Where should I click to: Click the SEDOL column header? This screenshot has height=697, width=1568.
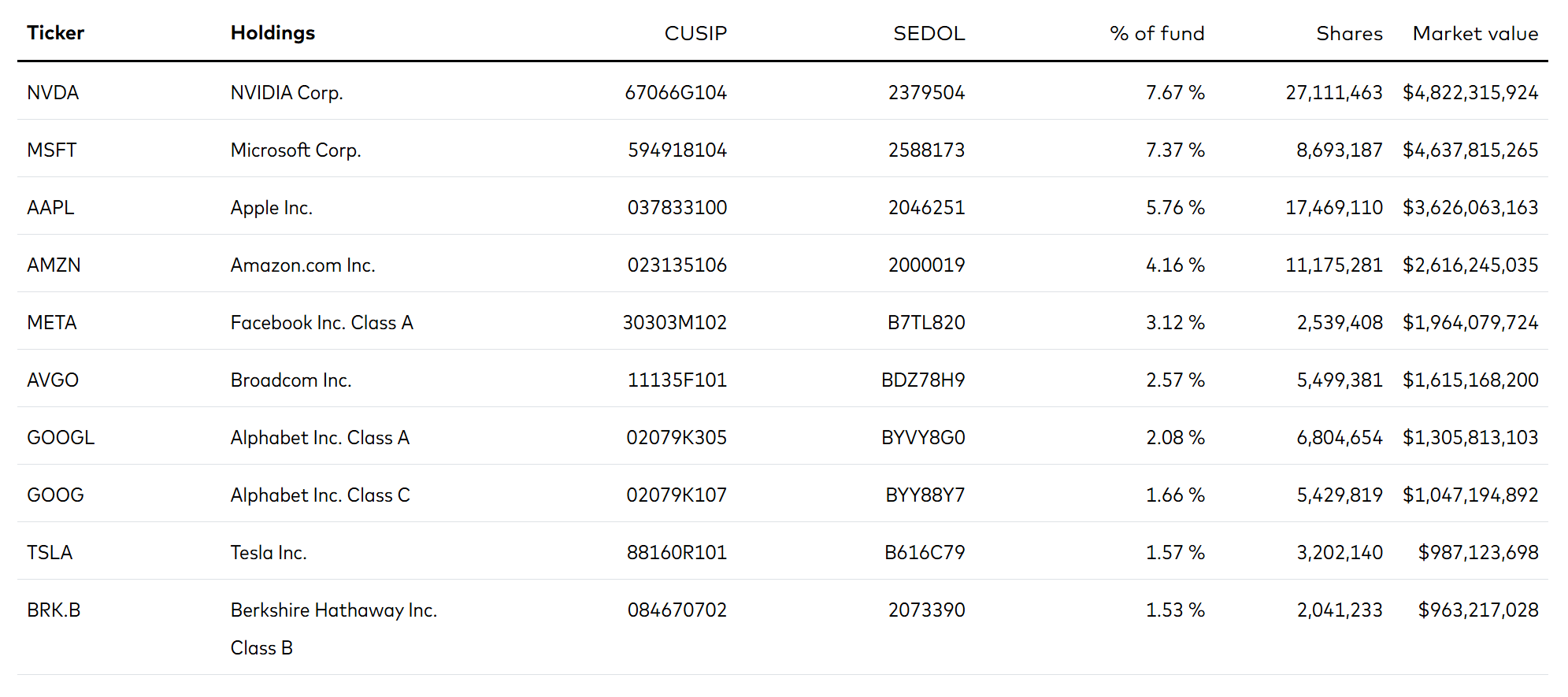[x=929, y=33]
